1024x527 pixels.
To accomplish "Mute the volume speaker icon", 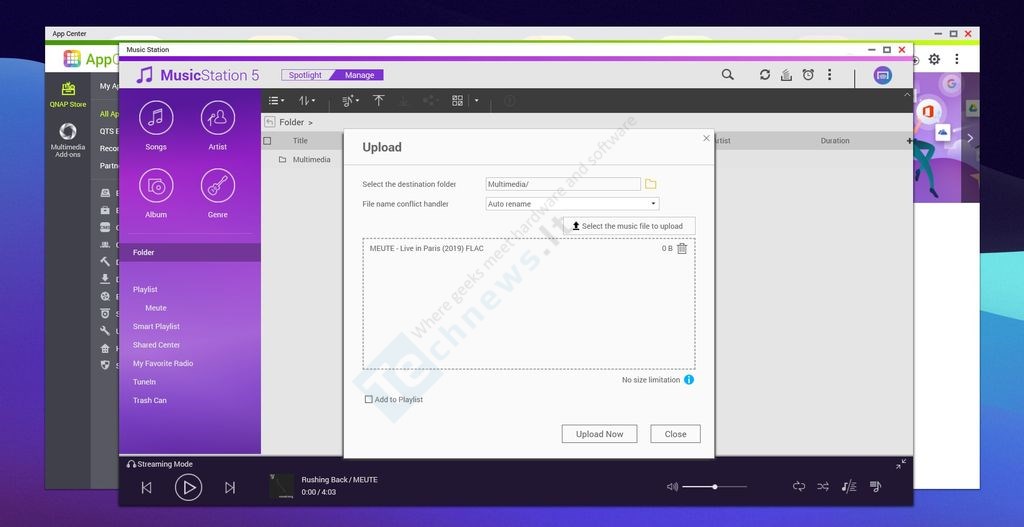I will [672, 487].
